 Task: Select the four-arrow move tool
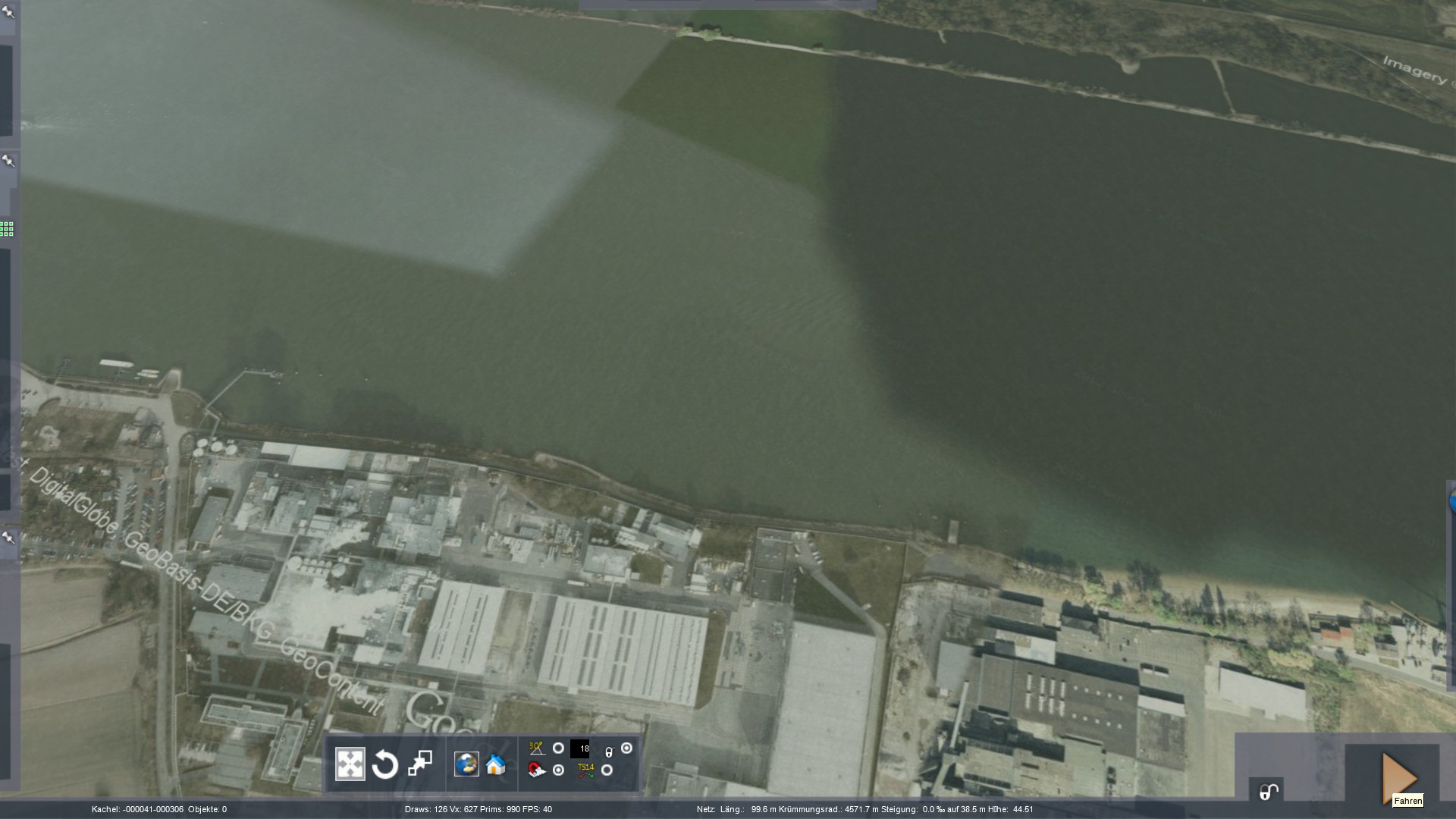pyautogui.click(x=350, y=764)
